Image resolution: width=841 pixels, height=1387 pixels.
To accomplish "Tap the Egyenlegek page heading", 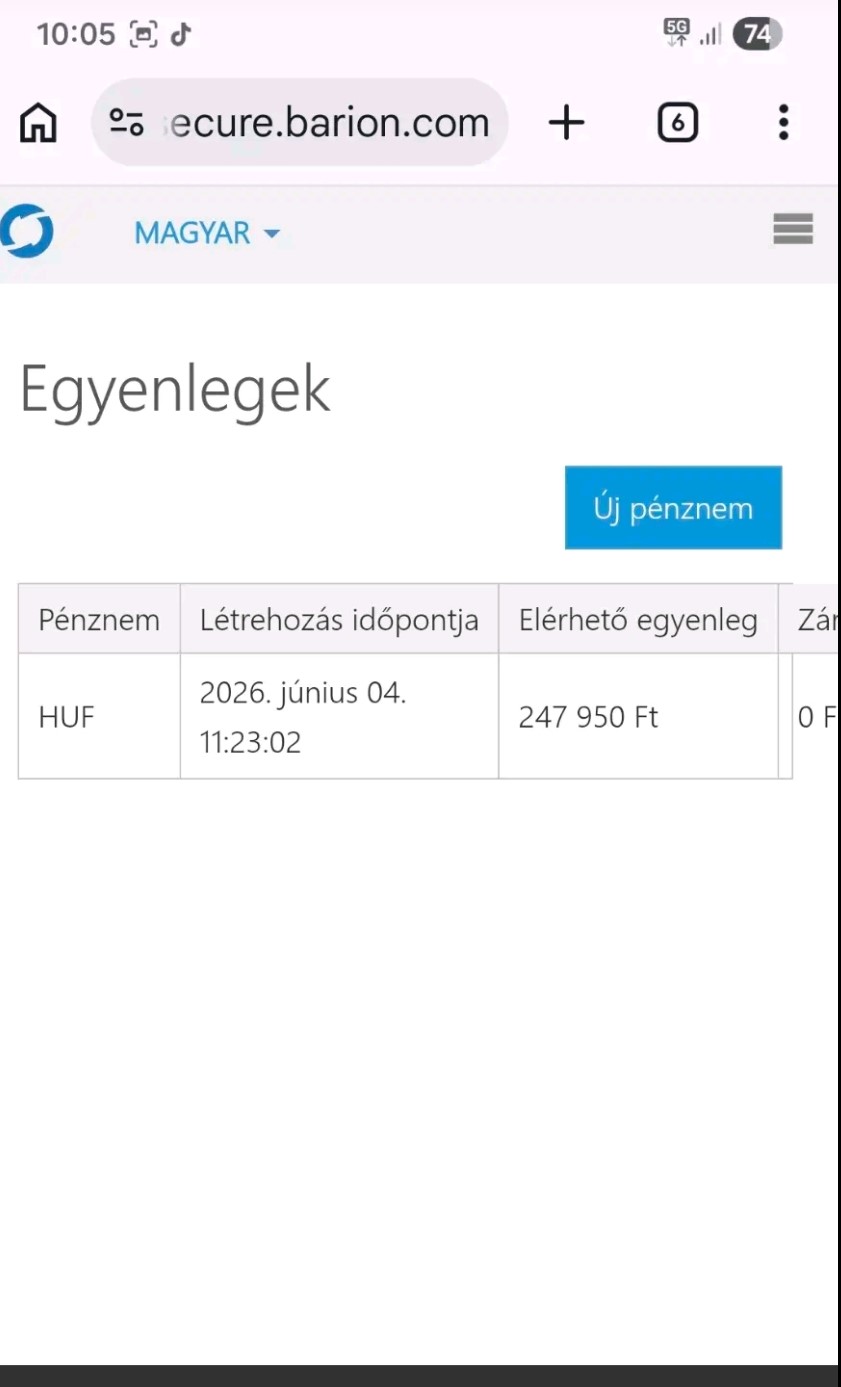I will [175, 391].
